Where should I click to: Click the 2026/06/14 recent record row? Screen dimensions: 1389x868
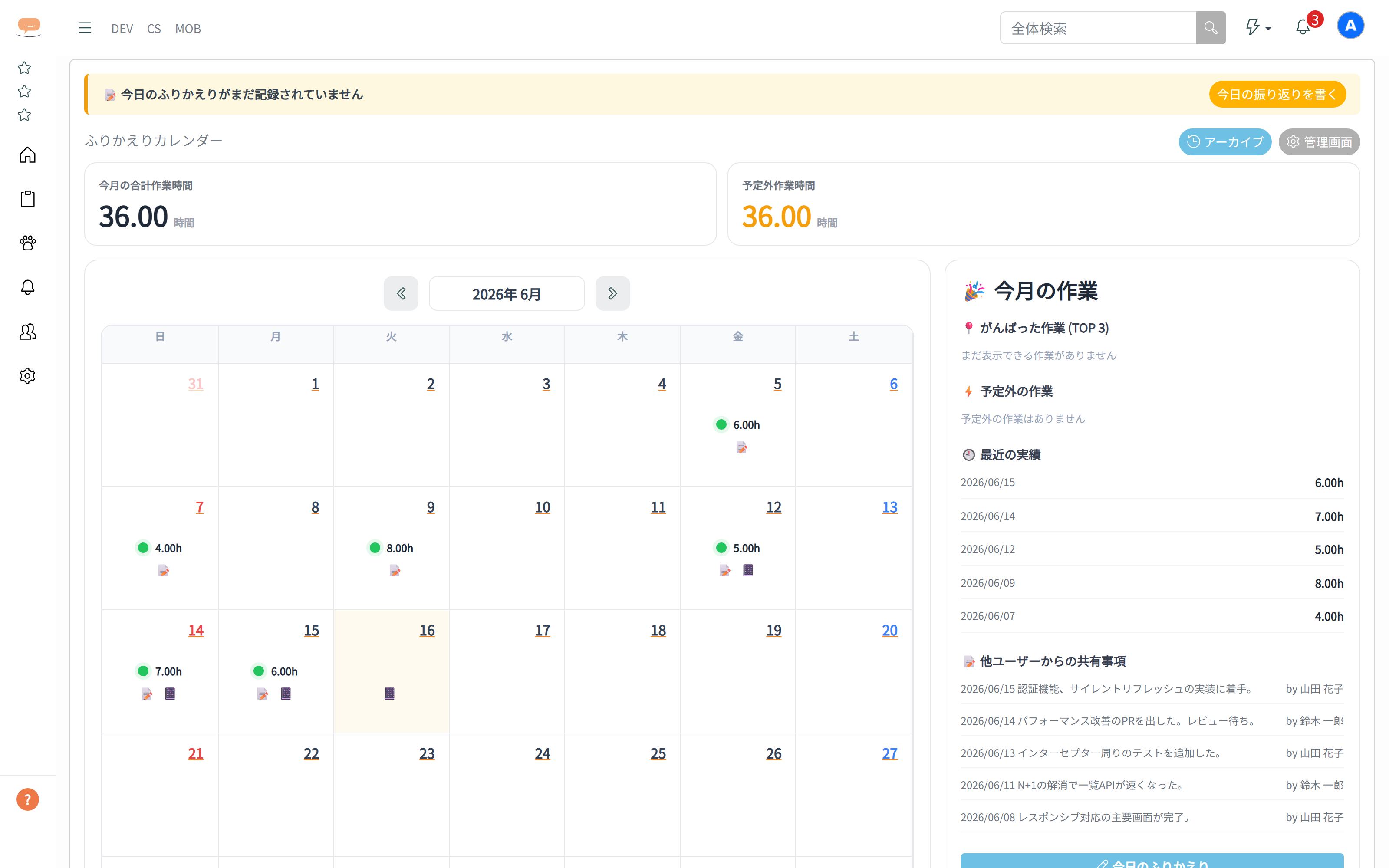[x=1152, y=516]
